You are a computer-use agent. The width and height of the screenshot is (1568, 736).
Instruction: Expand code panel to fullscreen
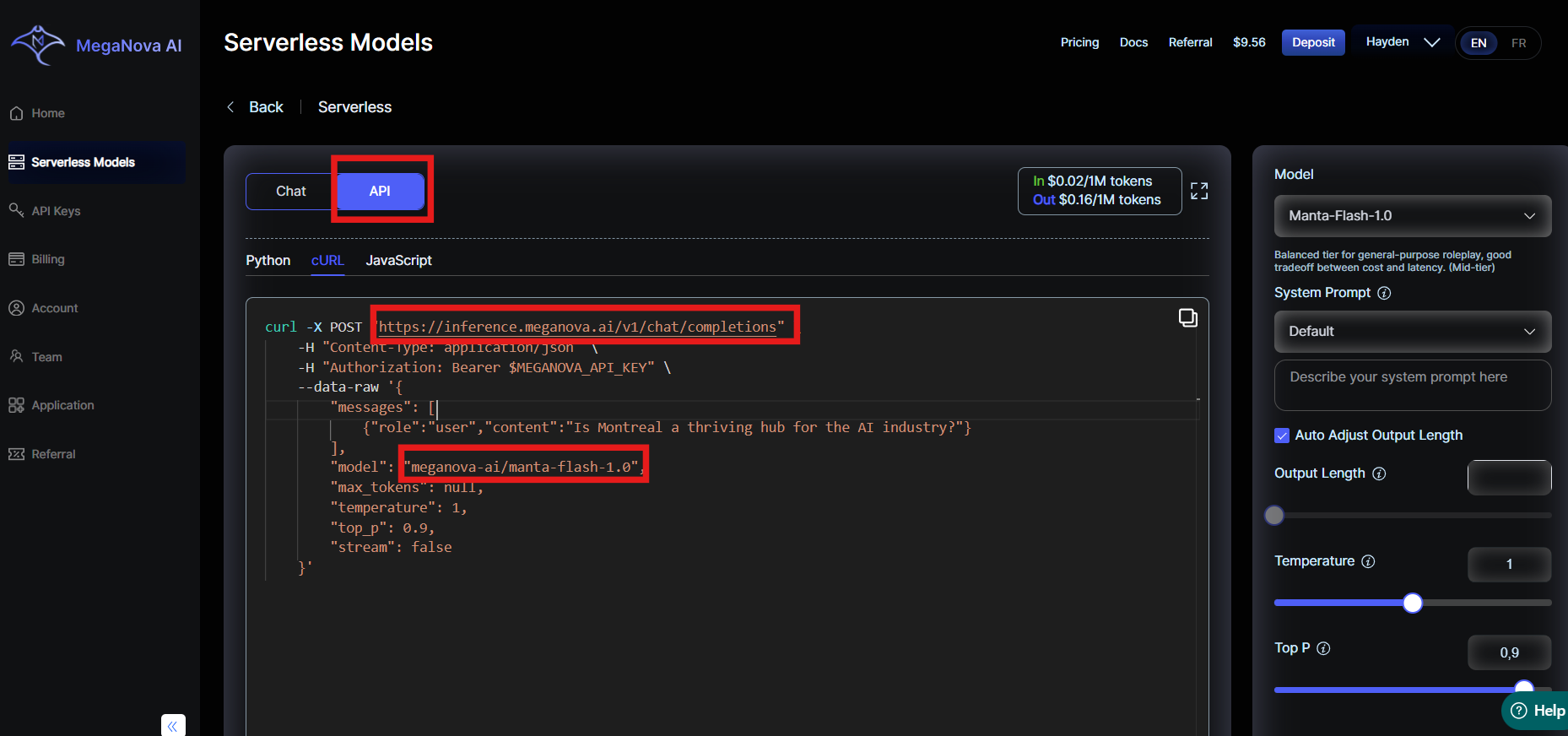point(1198,192)
